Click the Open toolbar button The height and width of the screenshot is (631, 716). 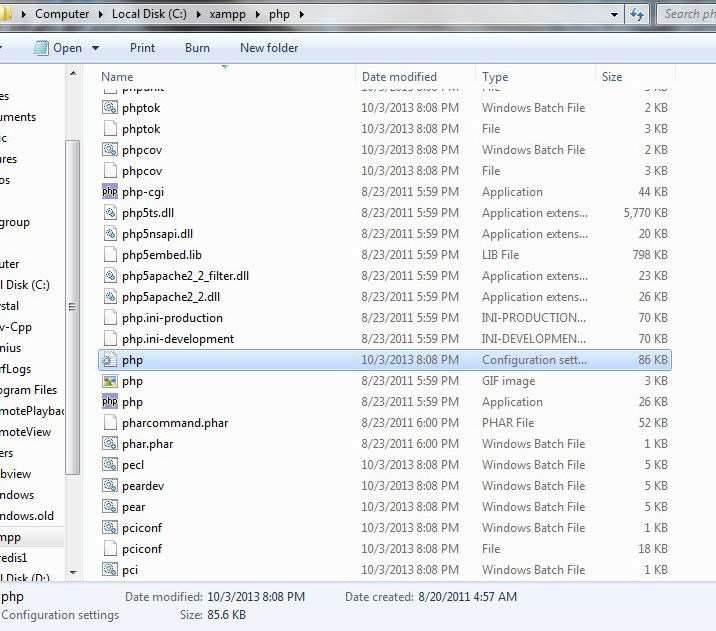coord(68,48)
